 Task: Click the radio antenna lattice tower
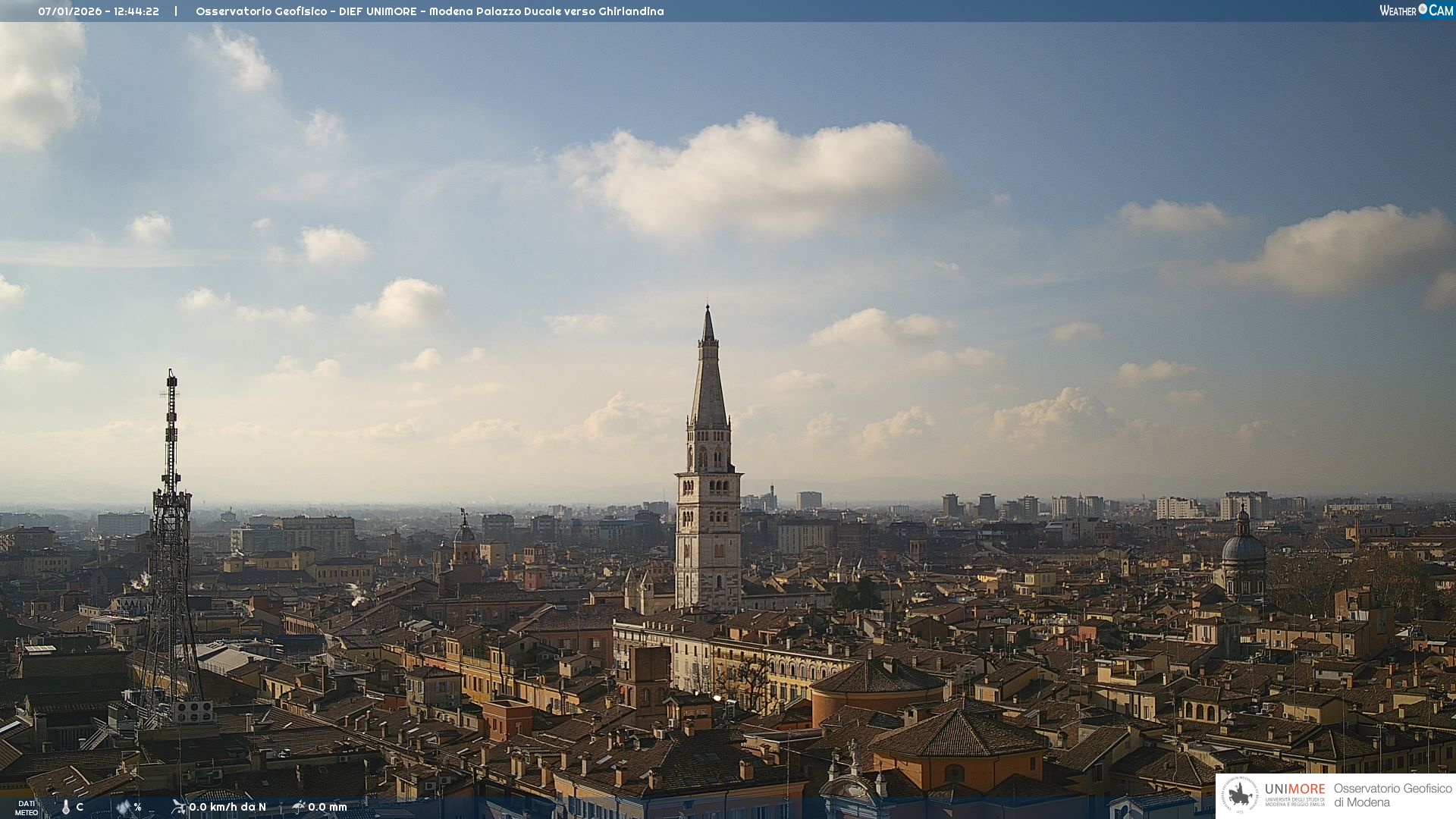tap(171, 531)
